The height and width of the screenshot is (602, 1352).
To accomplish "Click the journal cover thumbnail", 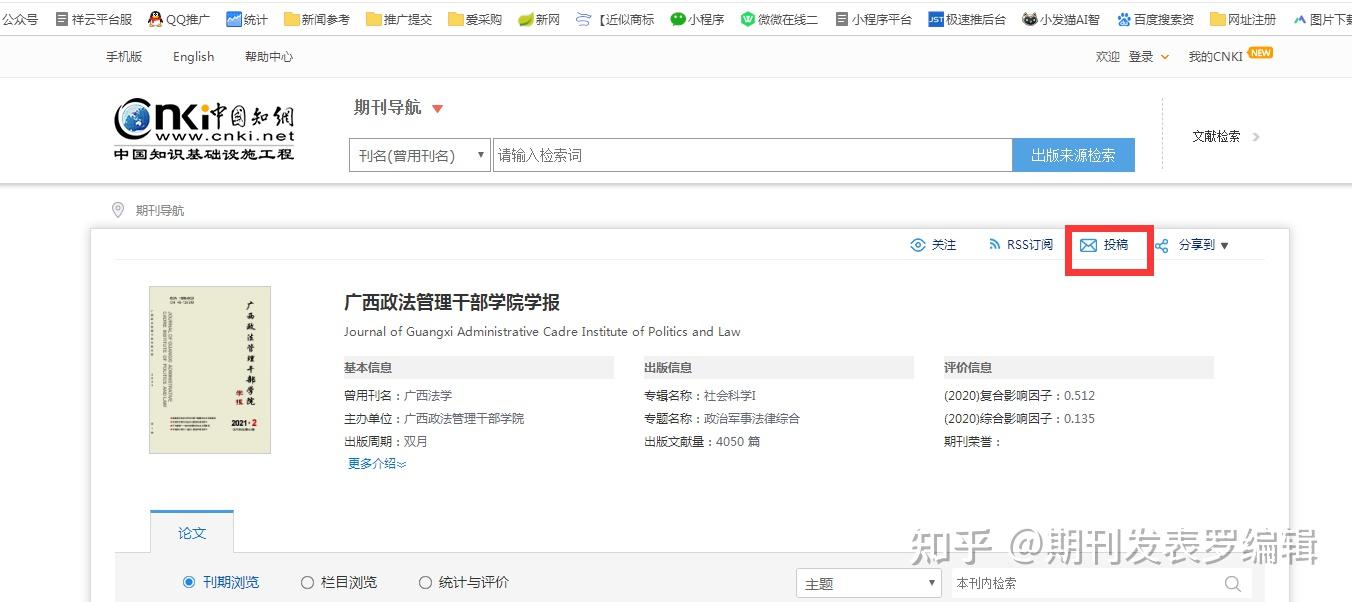I will [x=210, y=370].
